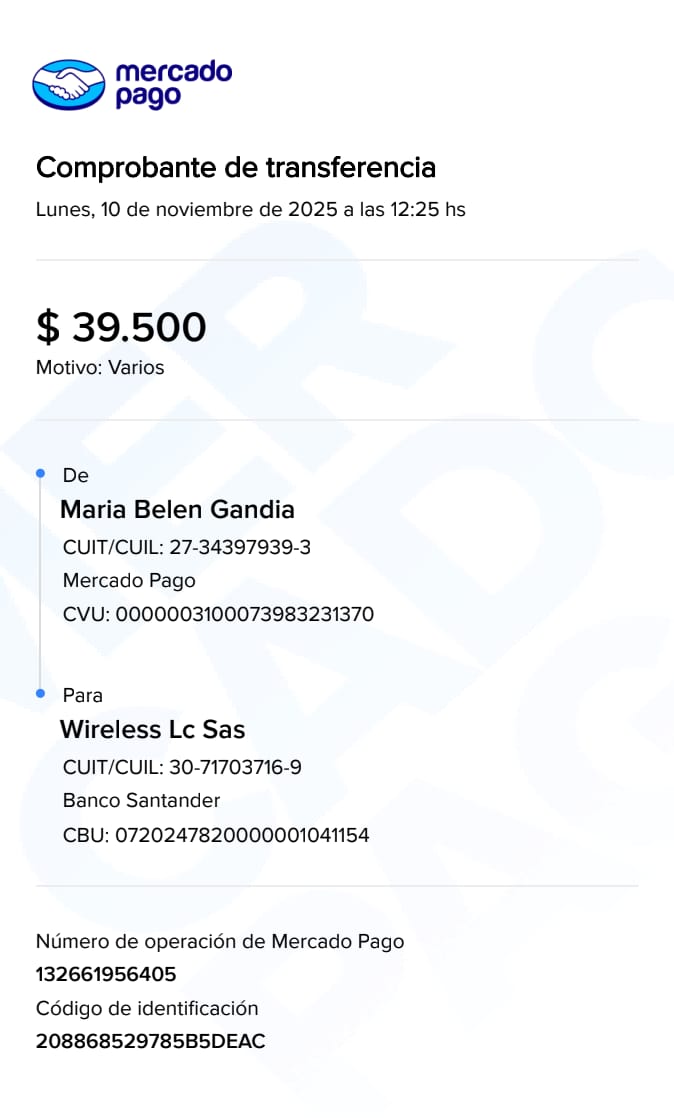Click the sender CUIT/CUIL 27-34397939-3
The height and width of the screenshot is (1118, 674).
(187, 548)
